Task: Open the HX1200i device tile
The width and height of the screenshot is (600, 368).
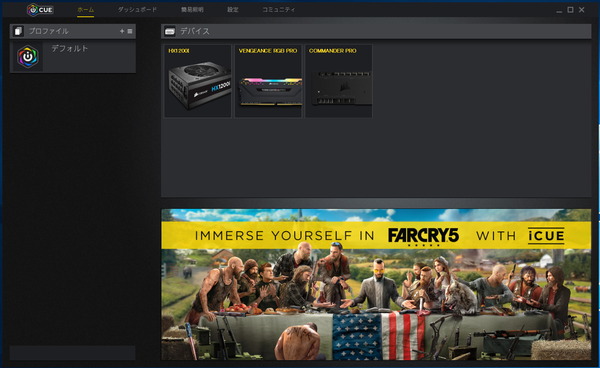Action: 198,81
